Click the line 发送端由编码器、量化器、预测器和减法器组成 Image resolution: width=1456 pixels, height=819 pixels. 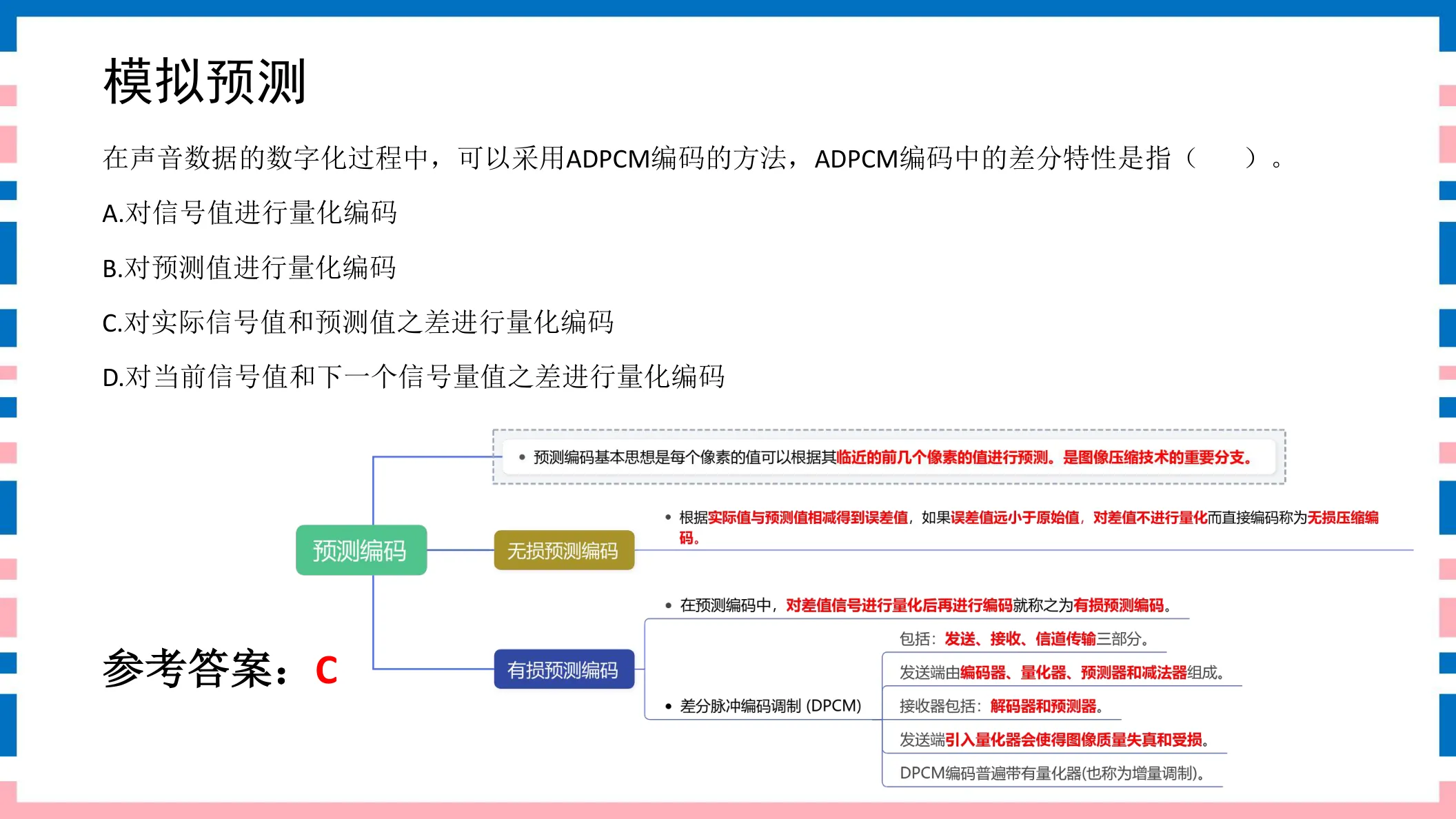1062,673
